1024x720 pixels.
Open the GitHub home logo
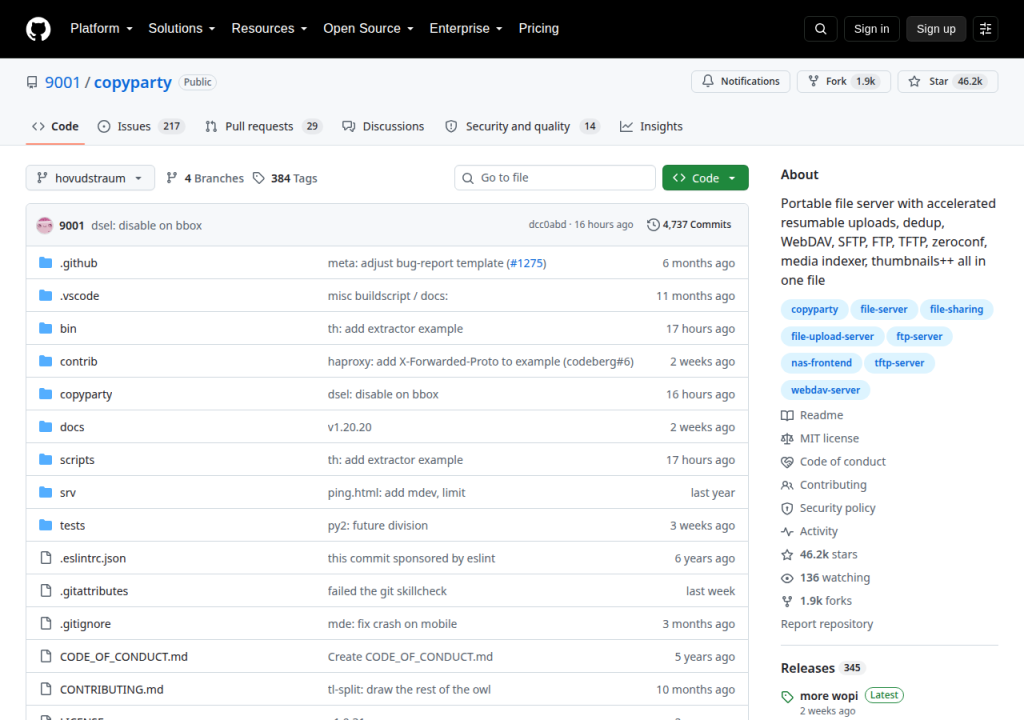click(x=38, y=29)
